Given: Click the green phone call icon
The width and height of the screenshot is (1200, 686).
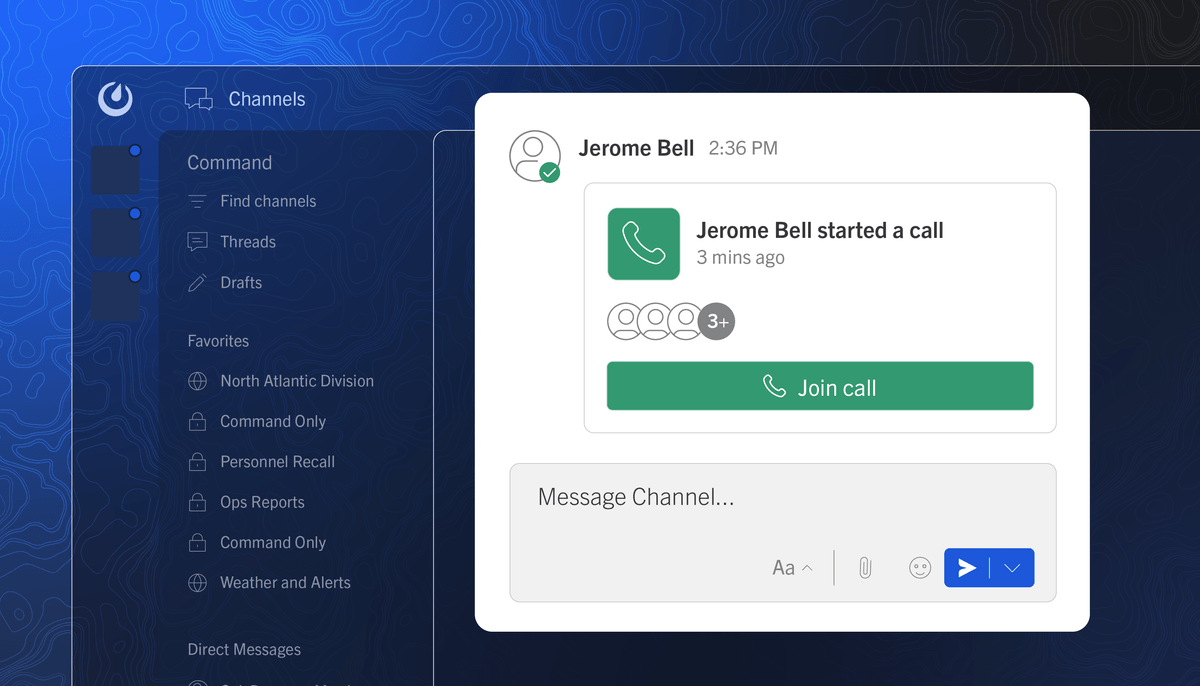Looking at the screenshot, I should point(644,244).
